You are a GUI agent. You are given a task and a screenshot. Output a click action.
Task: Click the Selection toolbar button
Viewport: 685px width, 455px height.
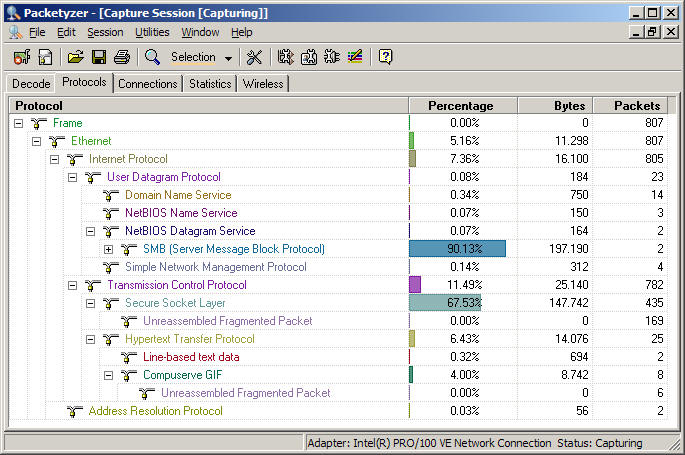pos(193,57)
